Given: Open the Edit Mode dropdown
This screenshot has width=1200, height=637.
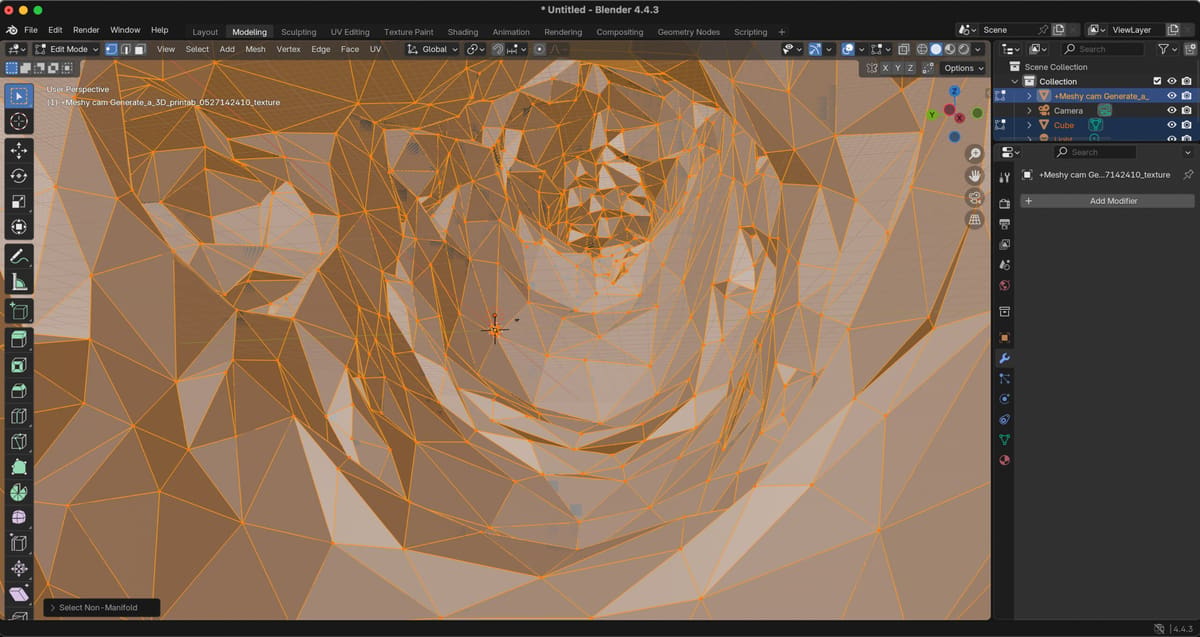Looking at the screenshot, I should (x=66, y=49).
